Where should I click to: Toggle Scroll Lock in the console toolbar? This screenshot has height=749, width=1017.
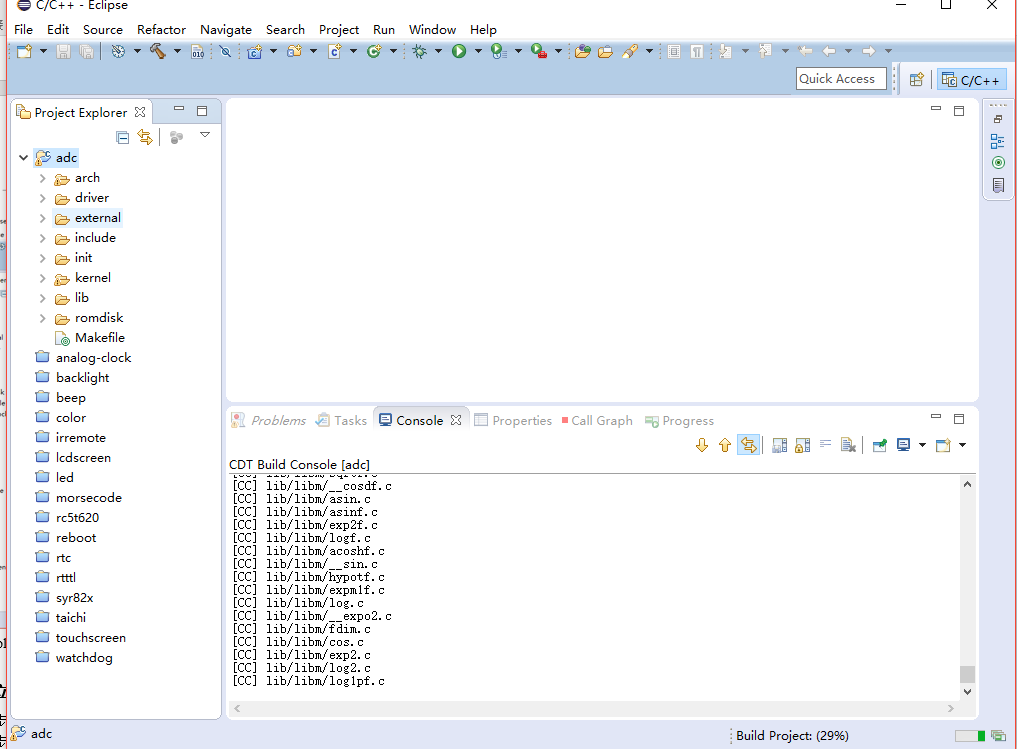coord(803,445)
